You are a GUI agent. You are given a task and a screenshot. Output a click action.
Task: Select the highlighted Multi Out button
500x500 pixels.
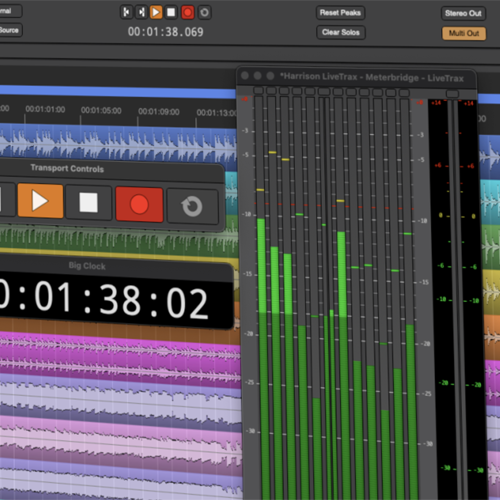[464, 33]
